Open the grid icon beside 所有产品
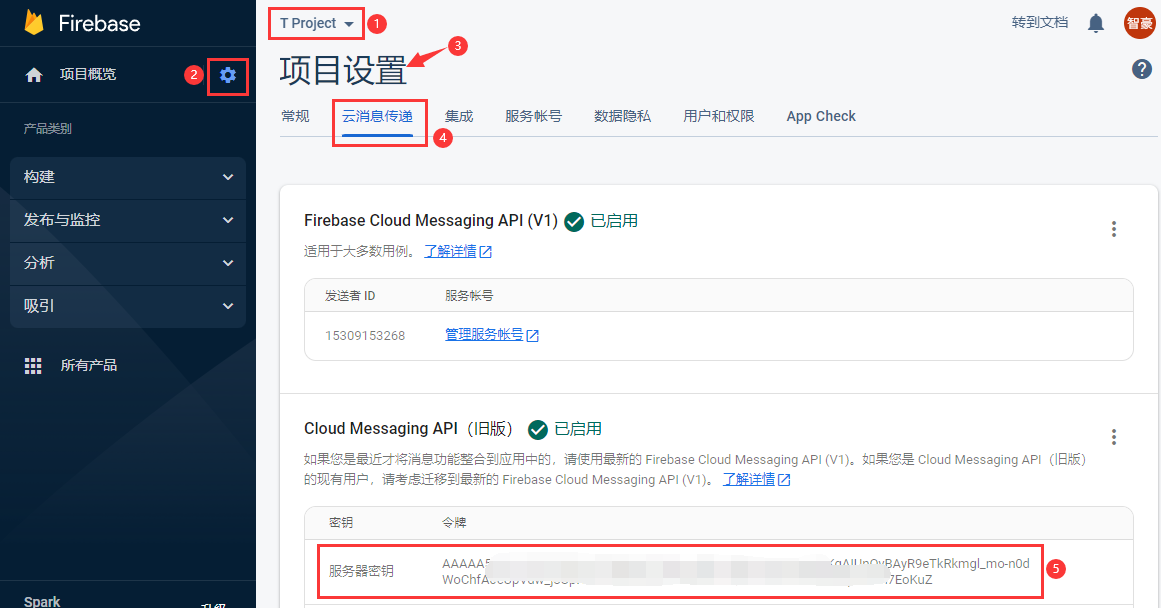The image size is (1161, 608). tap(33, 366)
